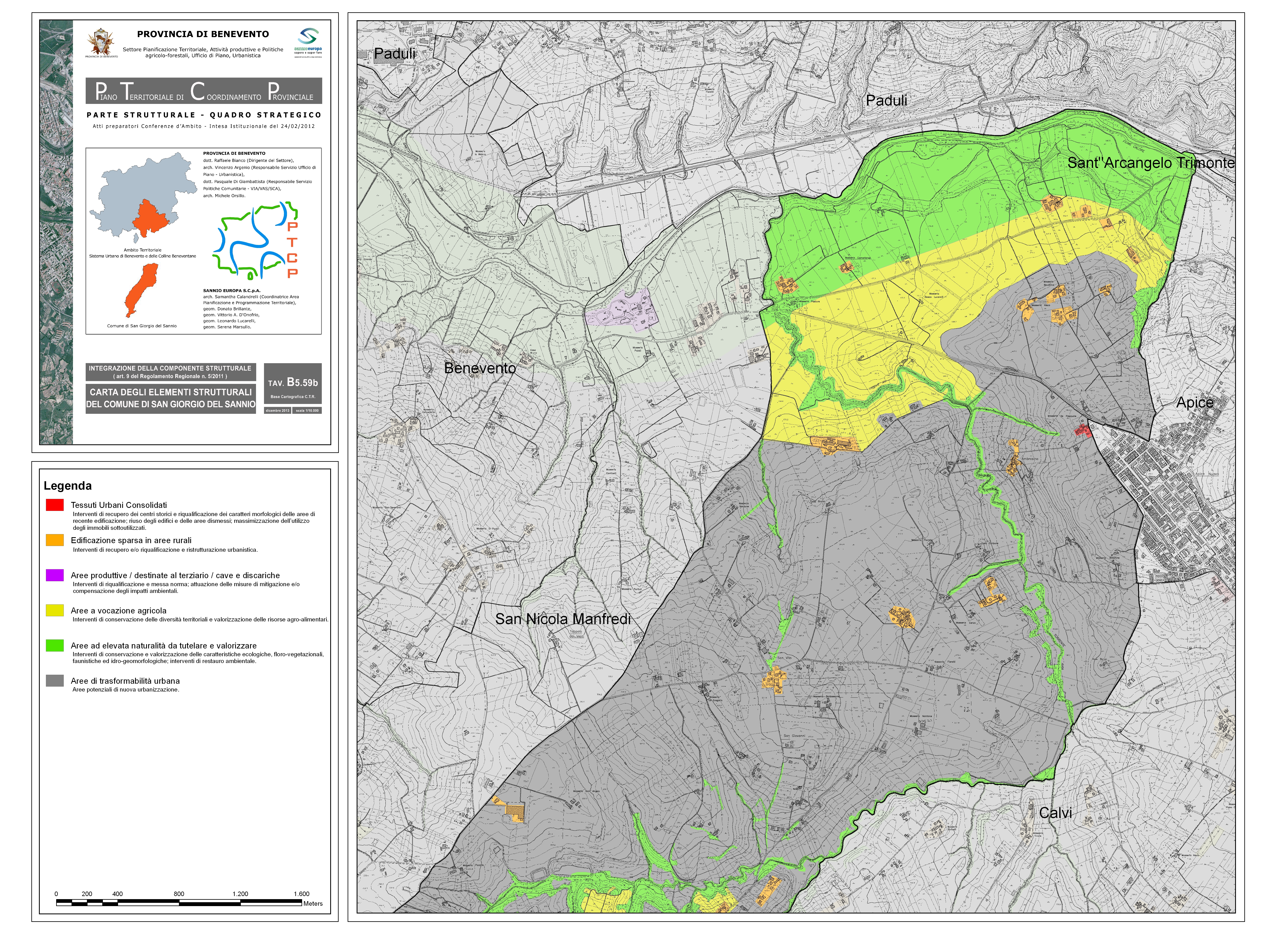
Task: Click the "TAV. B5.59b" sheet number box
Action: tap(293, 383)
